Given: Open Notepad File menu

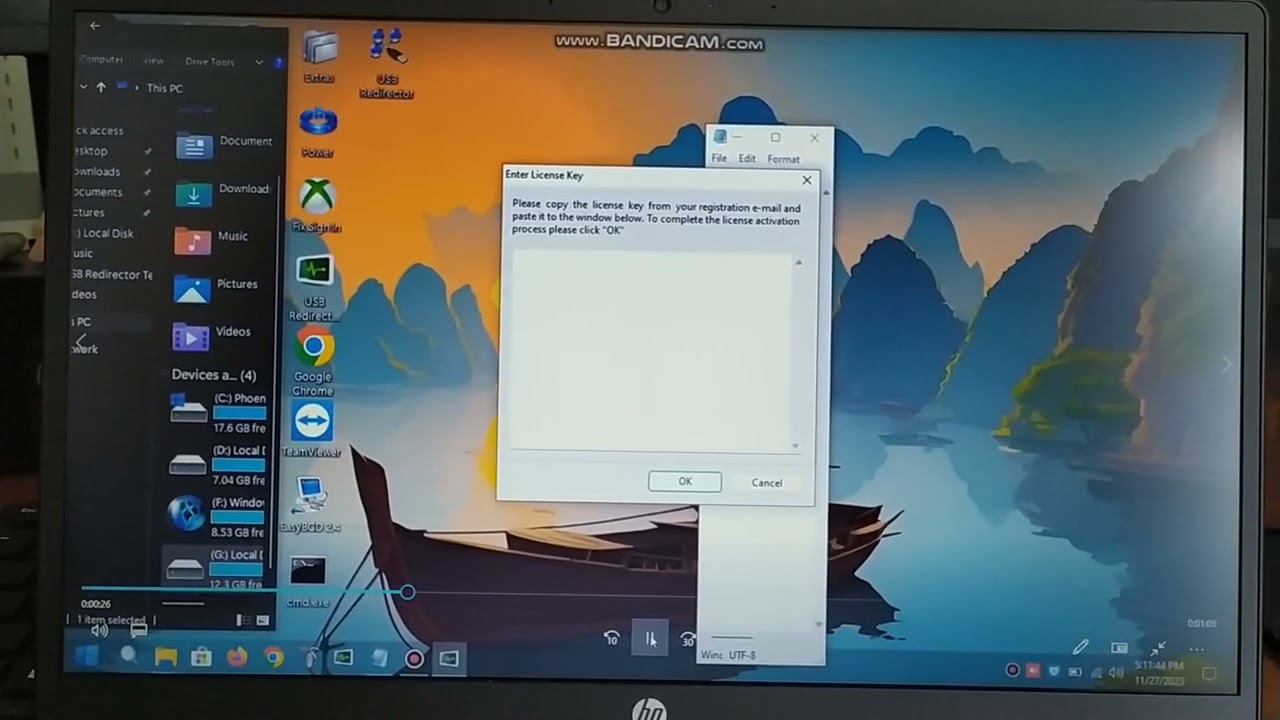Looking at the screenshot, I should point(719,159).
